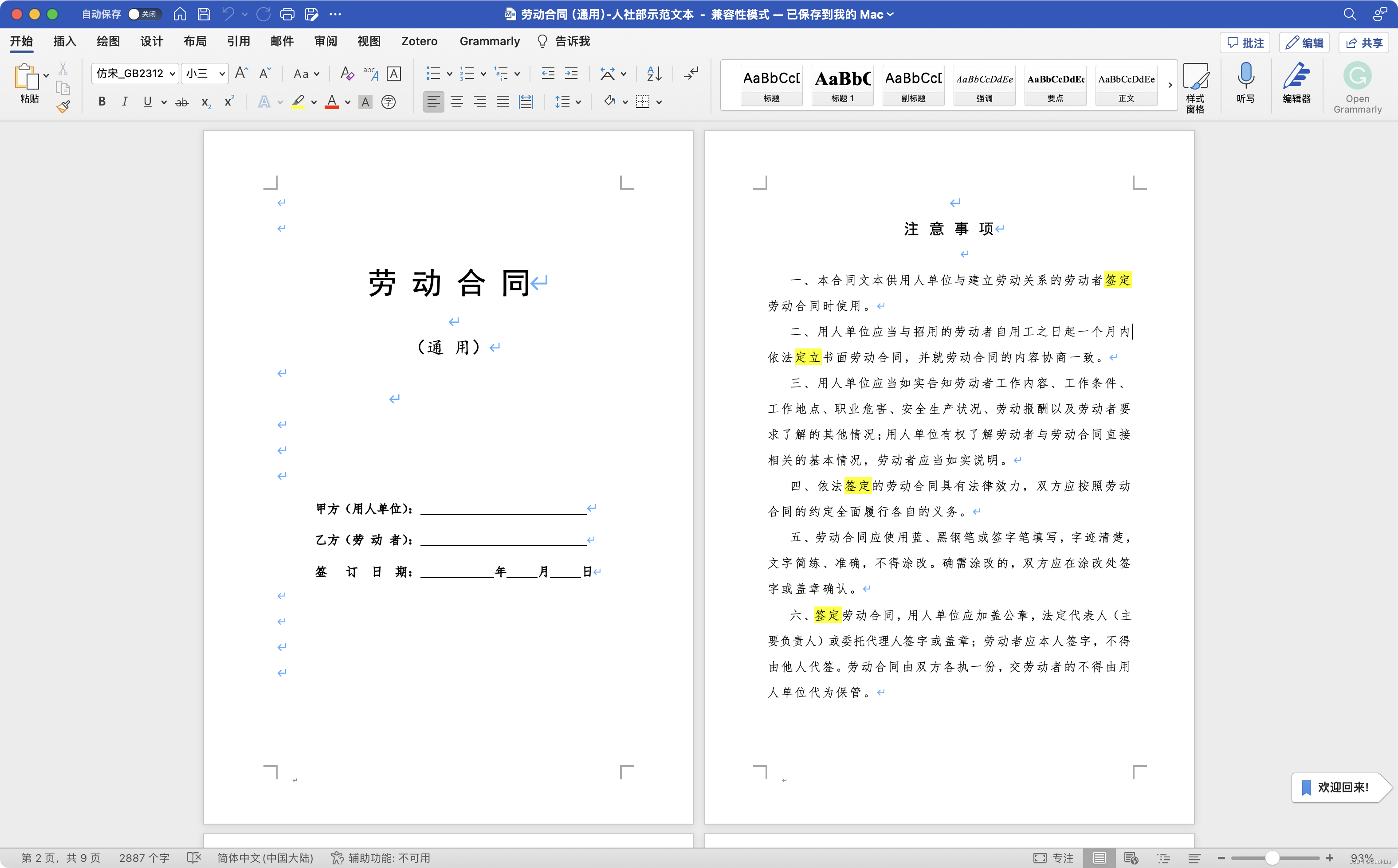Click the Print icon in title bar
Viewport: 1398px width, 868px height.
[x=287, y=14]
